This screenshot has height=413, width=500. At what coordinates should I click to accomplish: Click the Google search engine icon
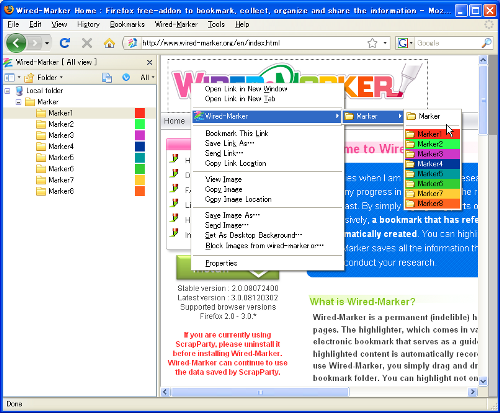(403, 43)
